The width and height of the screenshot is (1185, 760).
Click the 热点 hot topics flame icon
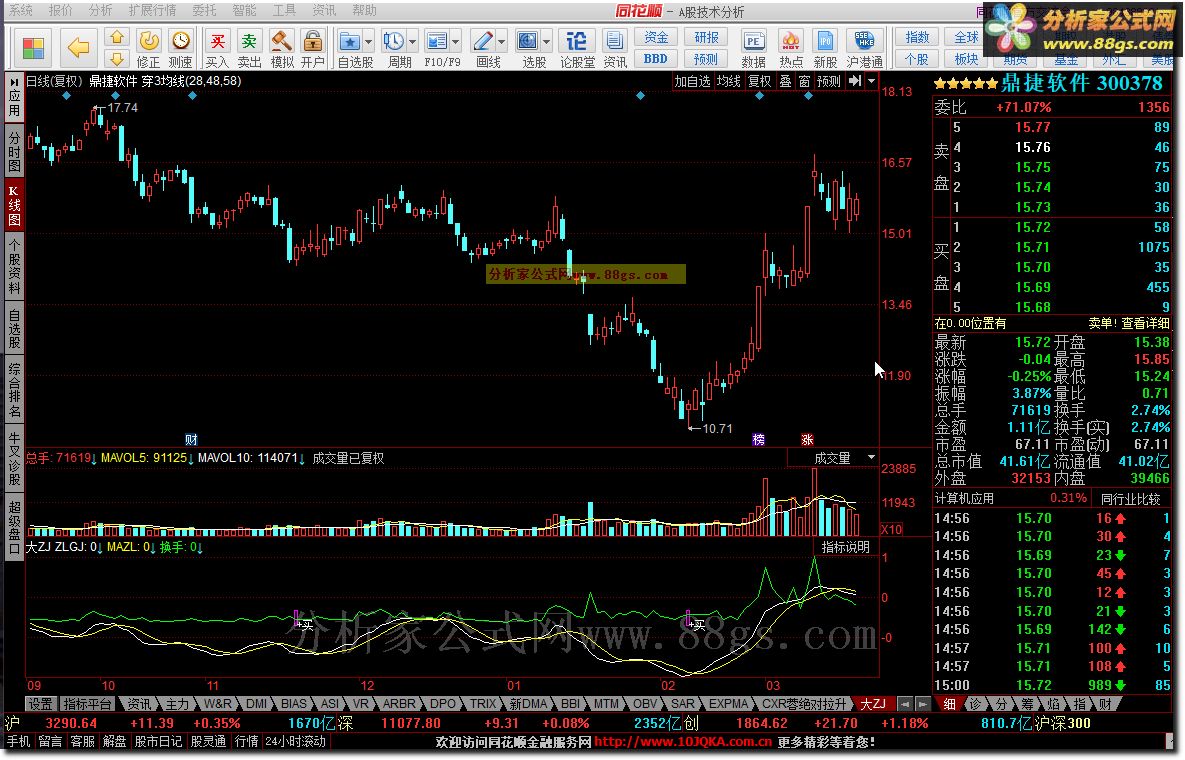(791, 49)
